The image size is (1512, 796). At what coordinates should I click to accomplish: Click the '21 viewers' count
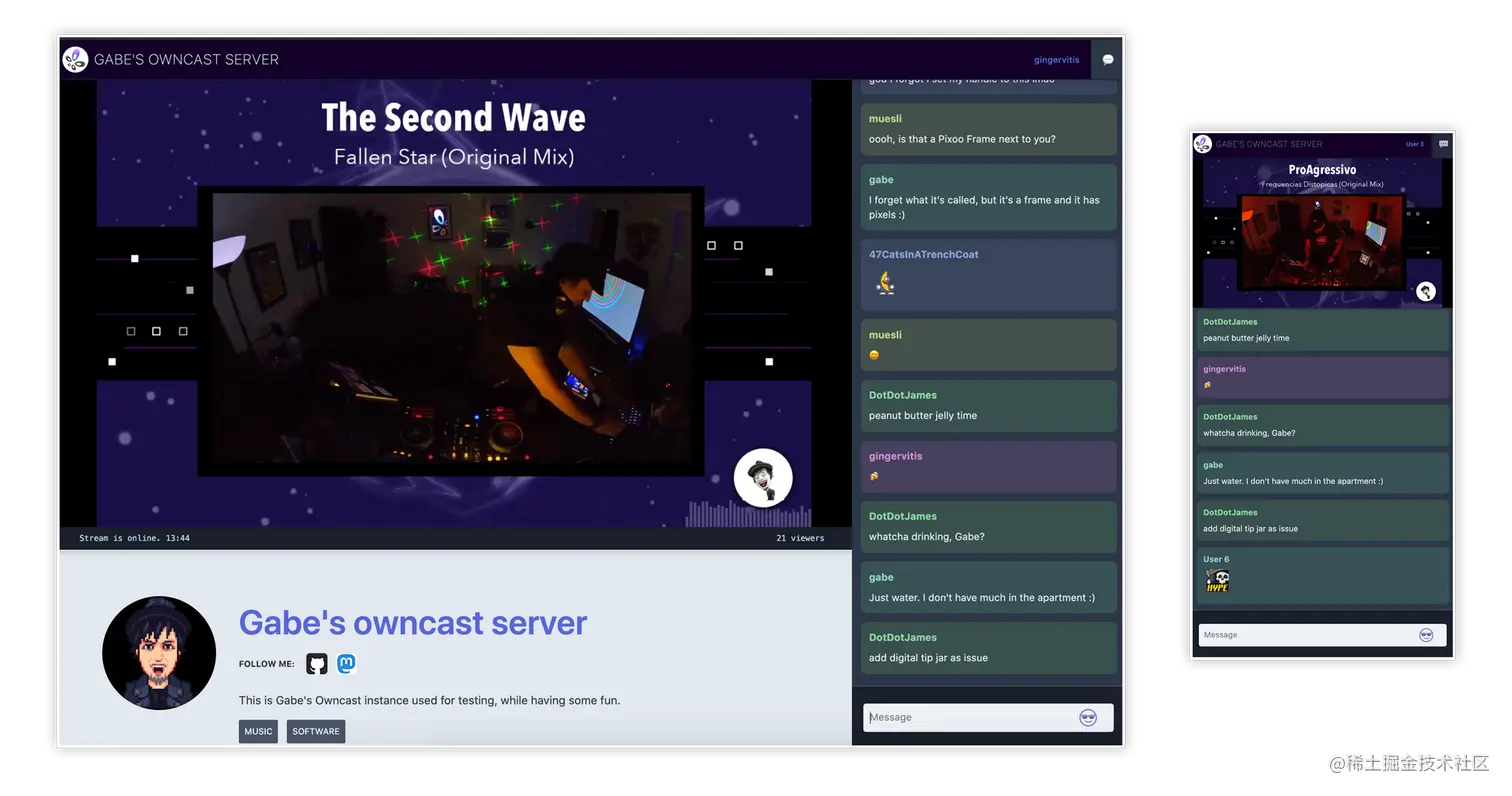(800, 538)
